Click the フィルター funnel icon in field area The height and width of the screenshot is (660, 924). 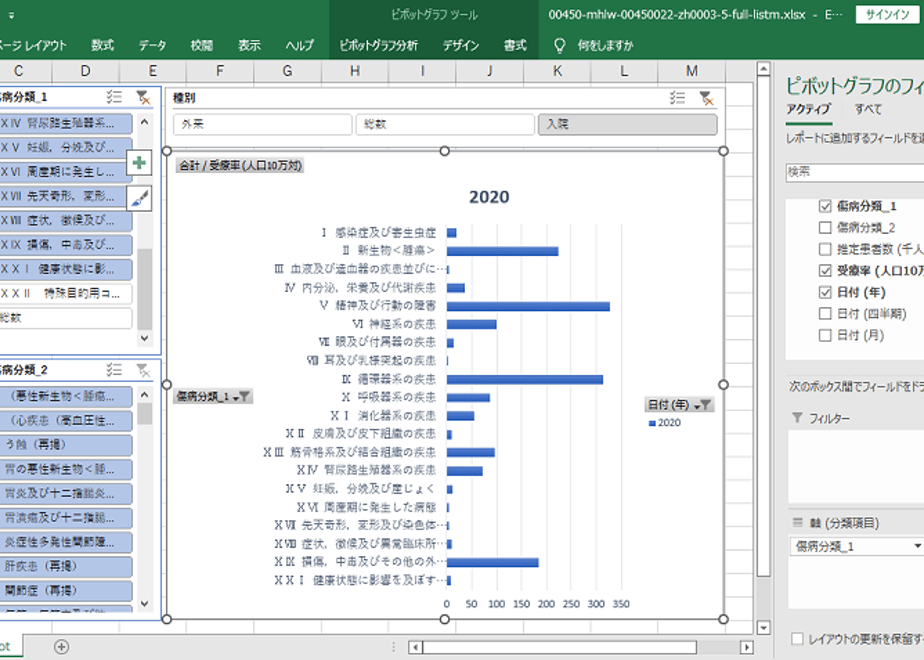point(797,418)
